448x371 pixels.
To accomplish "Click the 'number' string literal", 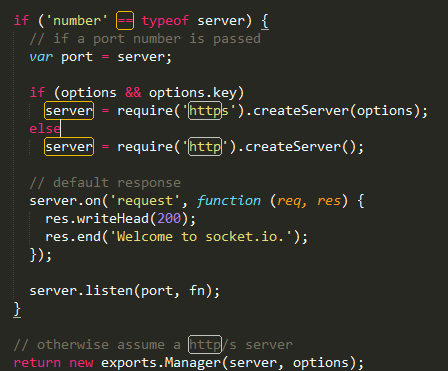I will (x=77, y=21).
